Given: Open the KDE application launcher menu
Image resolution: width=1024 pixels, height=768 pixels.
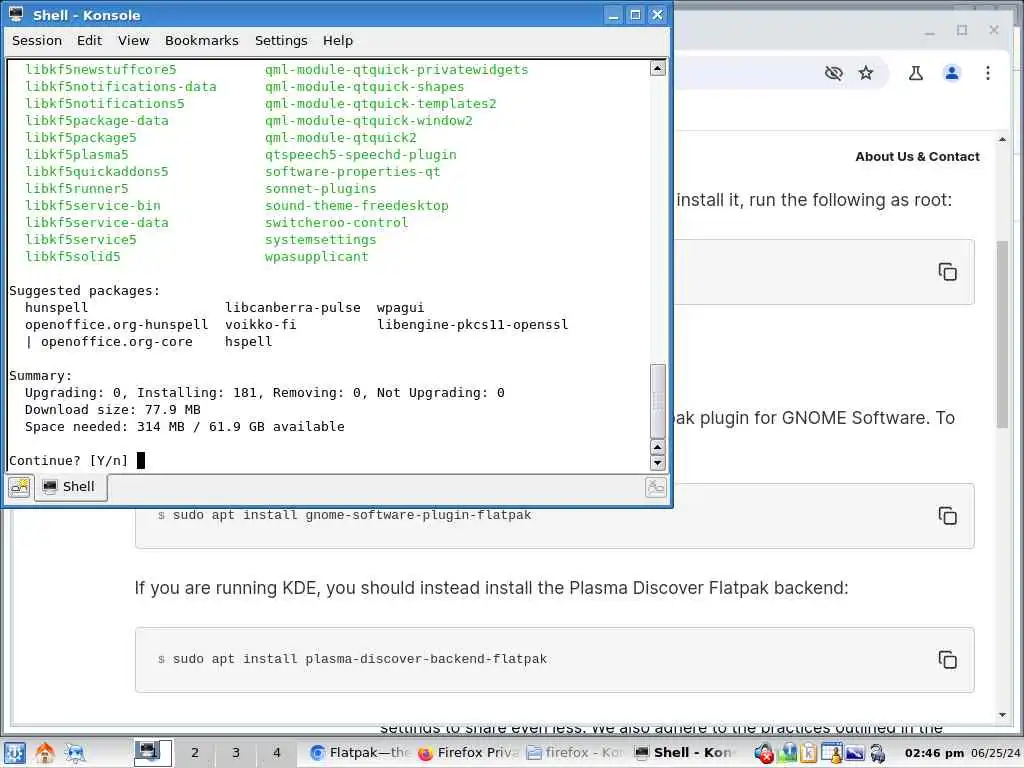Looking at the screenshot, I should tap(14, 753).
